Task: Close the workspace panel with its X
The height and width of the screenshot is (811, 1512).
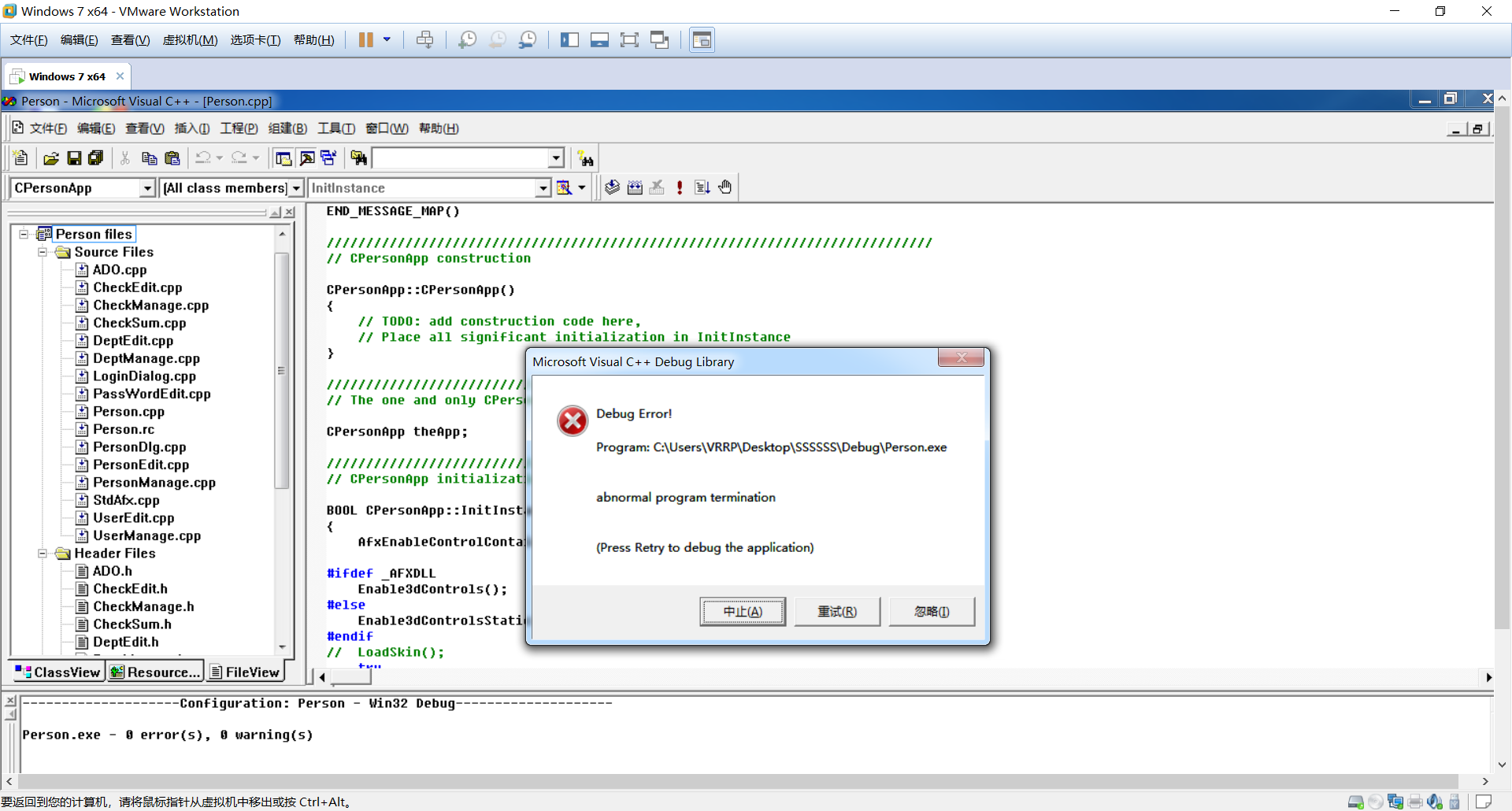Action: coord(290,213)
